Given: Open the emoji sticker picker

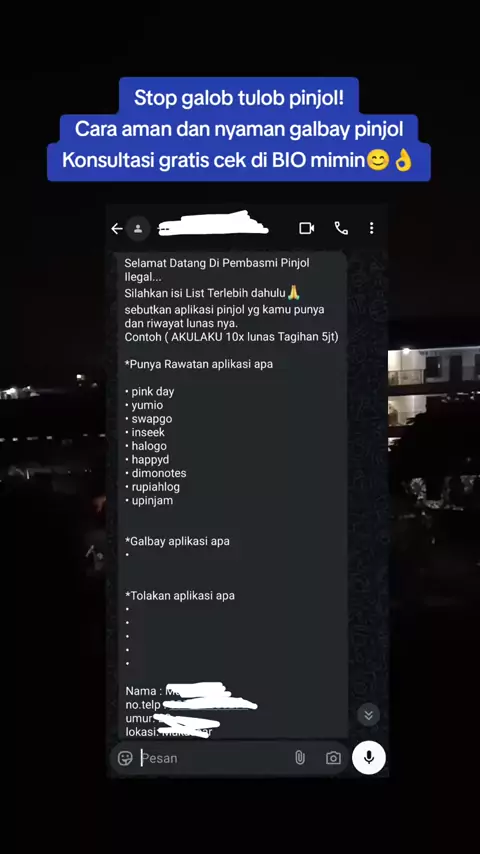Looking at the screenshot, I should coord(125,758).
